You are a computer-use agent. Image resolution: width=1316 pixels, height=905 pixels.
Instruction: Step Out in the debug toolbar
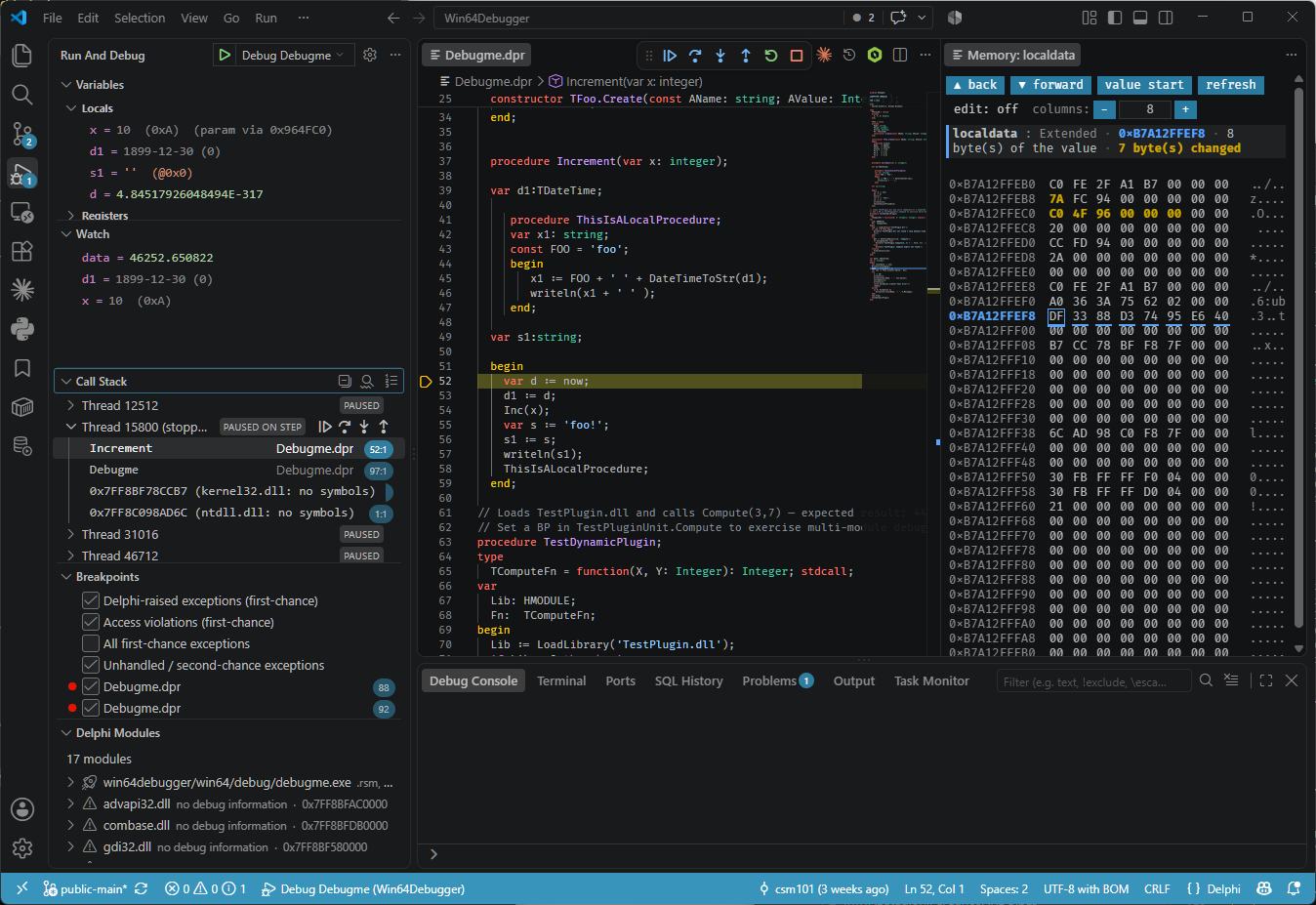click(x=746, y=56)
